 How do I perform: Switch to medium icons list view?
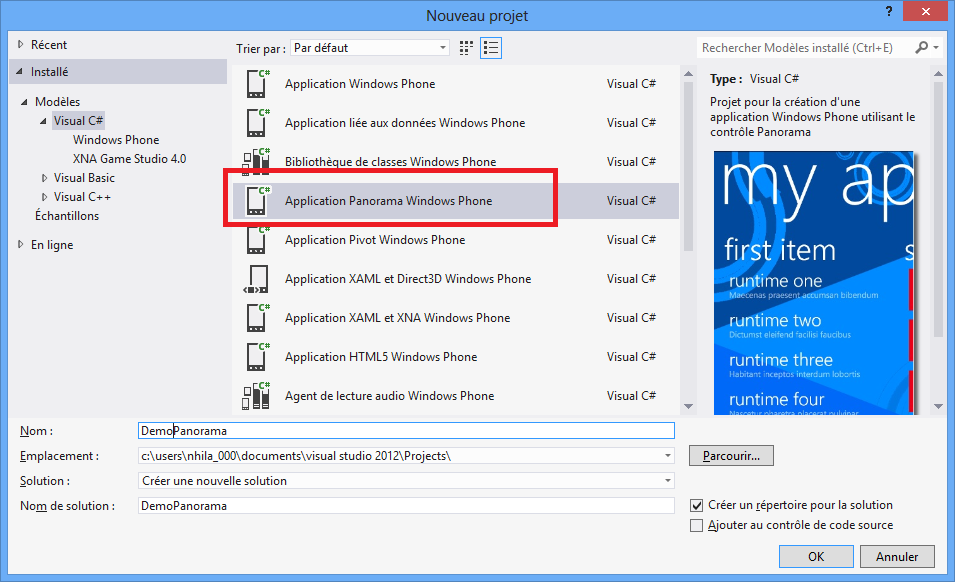(x=490, y=47)
